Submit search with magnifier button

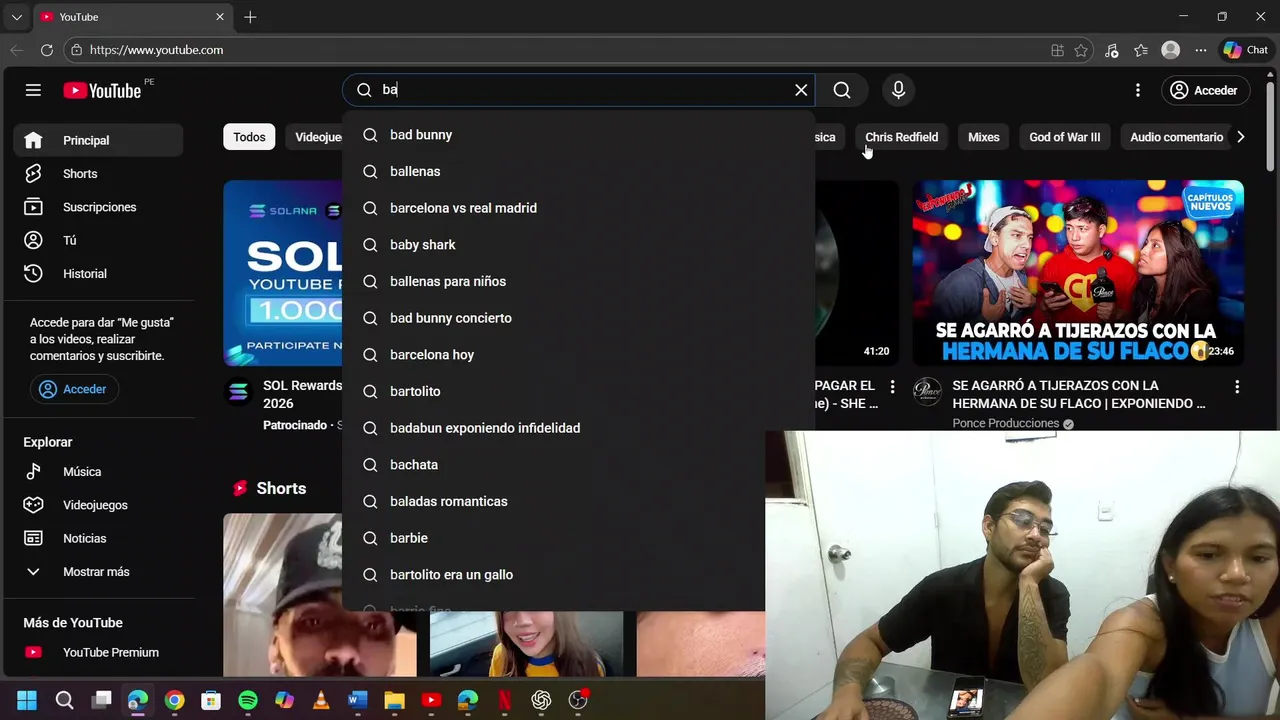[x=842, y=90]
